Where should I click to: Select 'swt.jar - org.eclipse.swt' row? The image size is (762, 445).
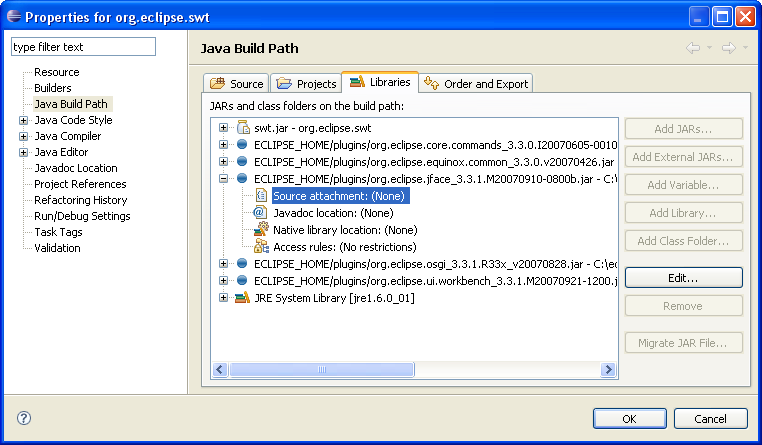(x=312, y=128)
